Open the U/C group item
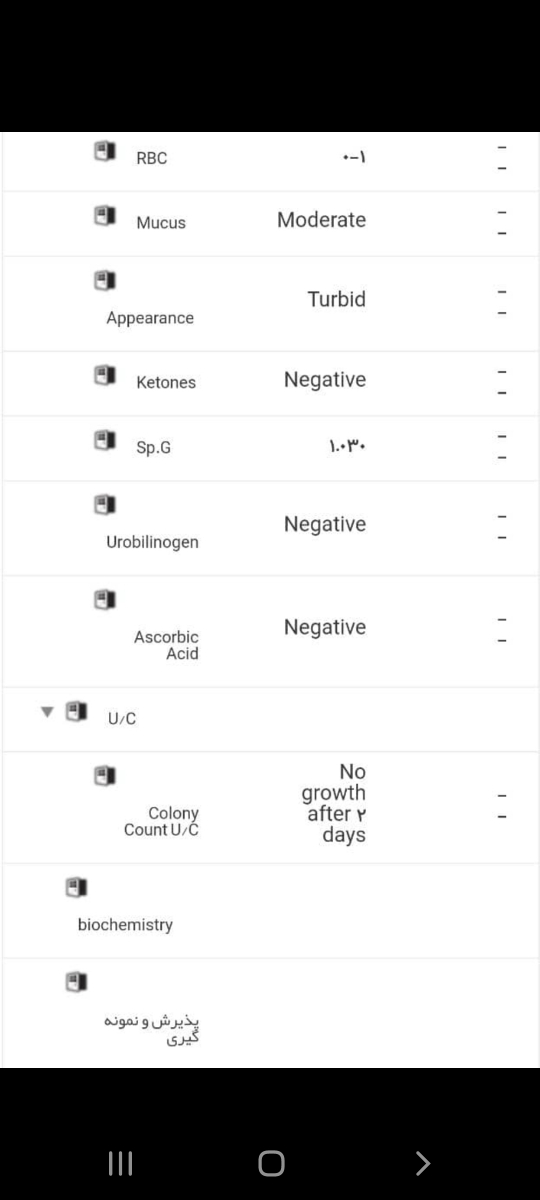540x1200 pixels. point(121,718)
